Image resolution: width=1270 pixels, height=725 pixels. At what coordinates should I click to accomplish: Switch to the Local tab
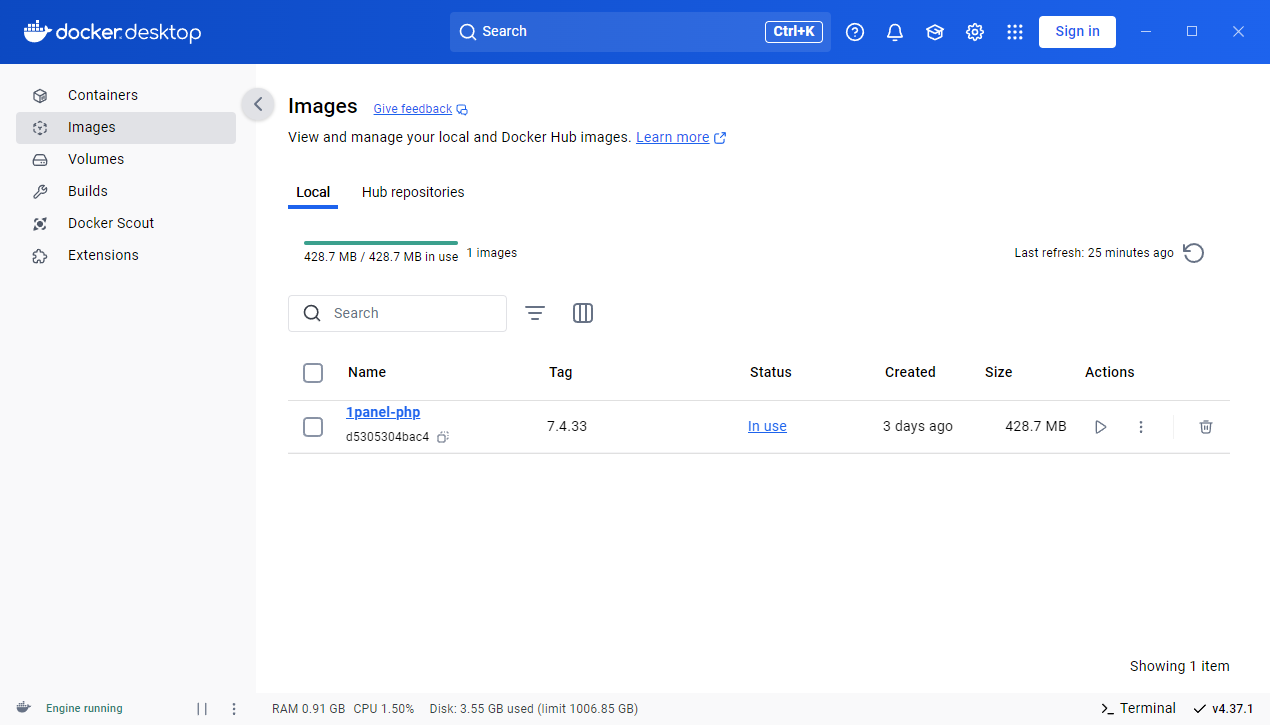coord(313,192)
